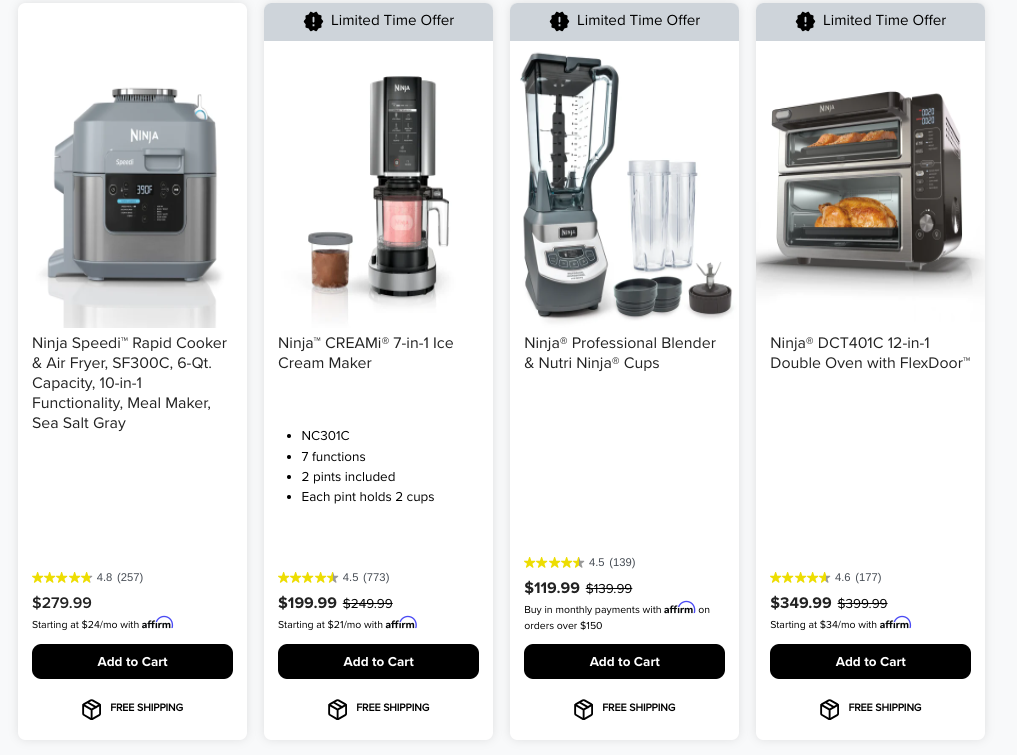Viewport: 1017px width, 755px height.
Task: Click the Limited Time Offer badge icon on Blender card
Action: coord(559,21)
